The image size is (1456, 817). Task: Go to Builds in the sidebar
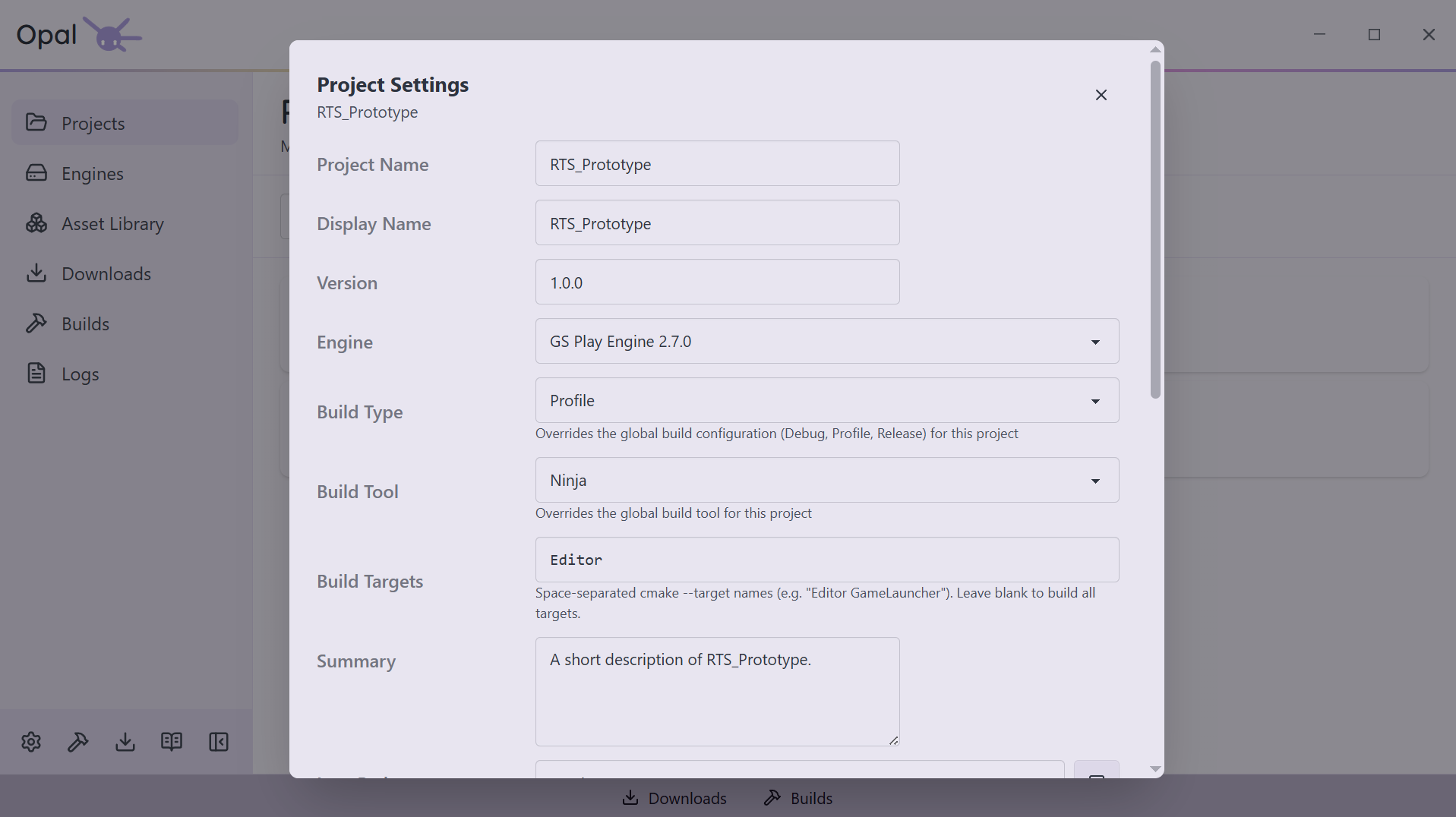(x=125, y=323)
